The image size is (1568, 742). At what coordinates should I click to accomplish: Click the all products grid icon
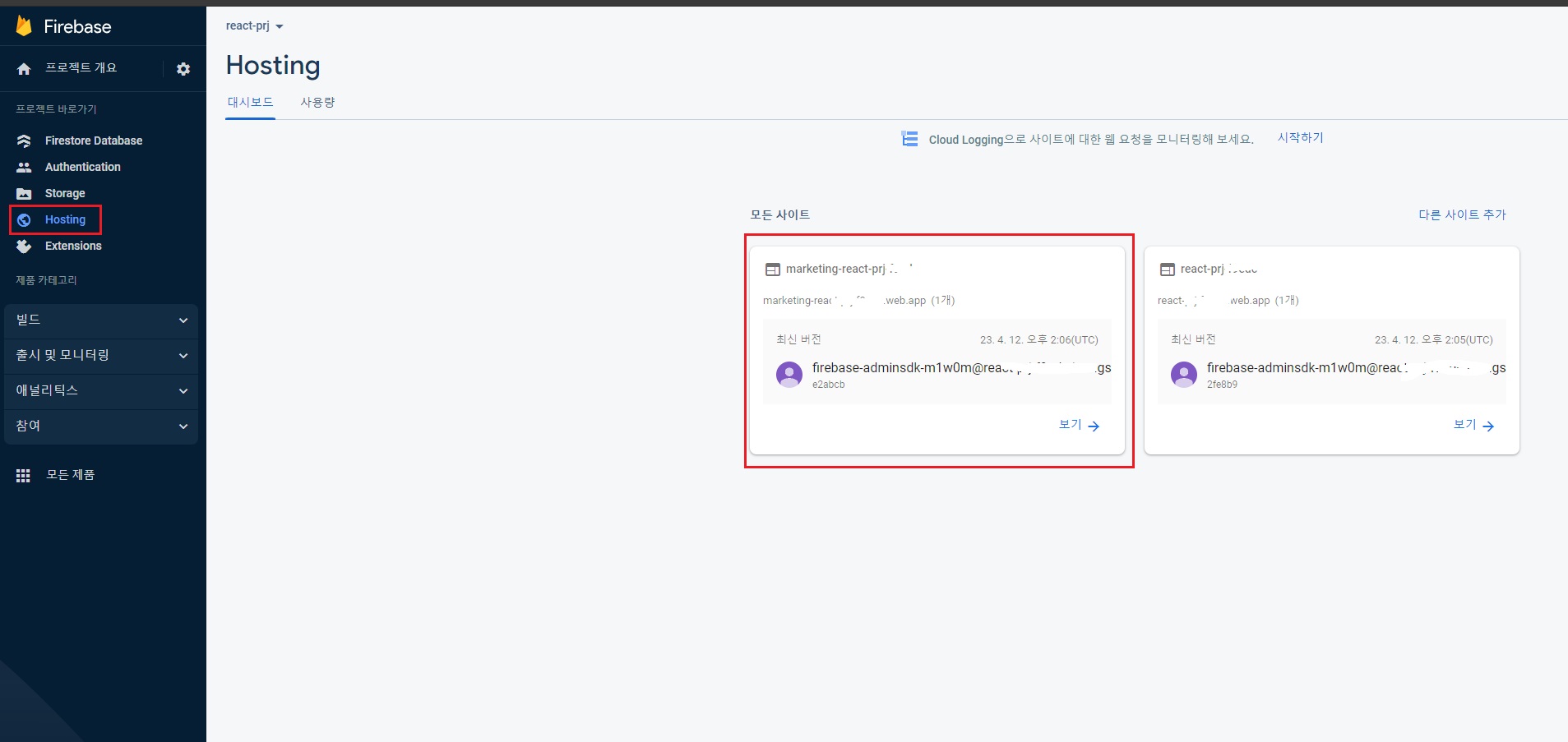23,476
